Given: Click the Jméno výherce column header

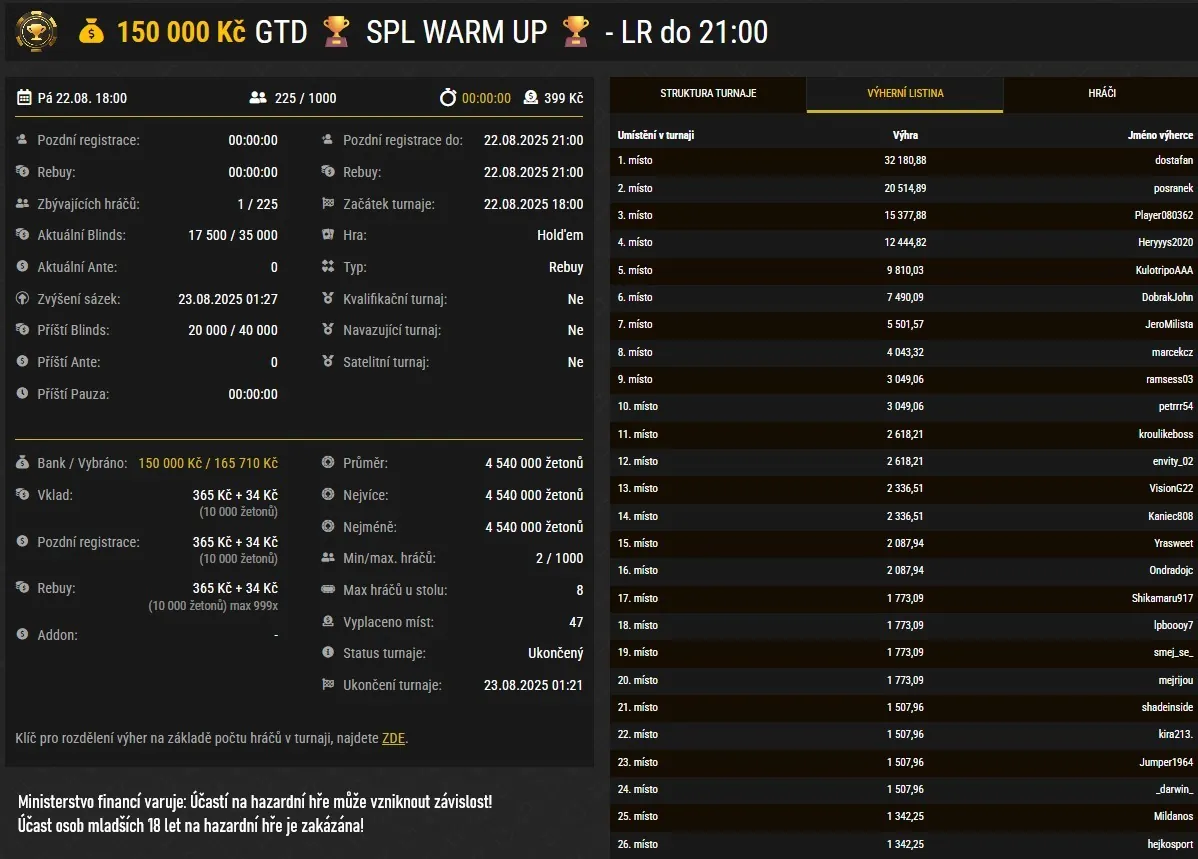Looking at the screenshot, I should [x=1160, y=135].
